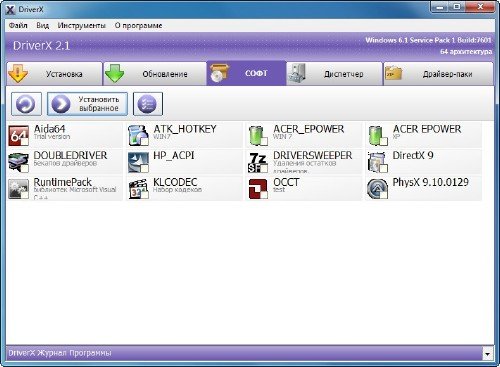The width and height of the screenshot is (500, 367).
Task: Open the Файл menu
Action: (18, 25)
